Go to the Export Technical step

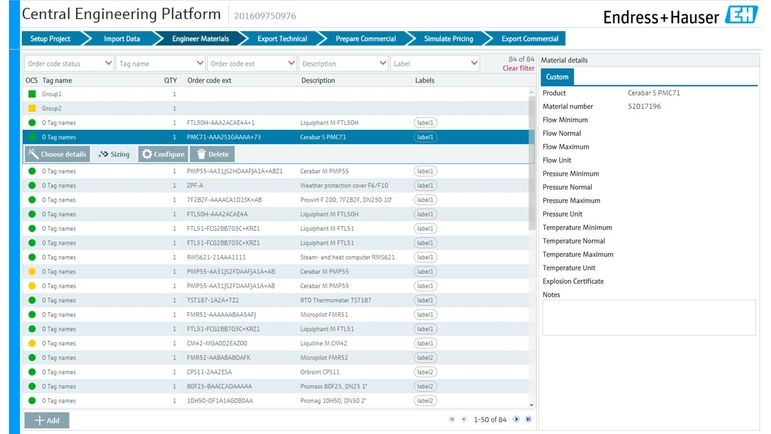(x=282, y=39)
